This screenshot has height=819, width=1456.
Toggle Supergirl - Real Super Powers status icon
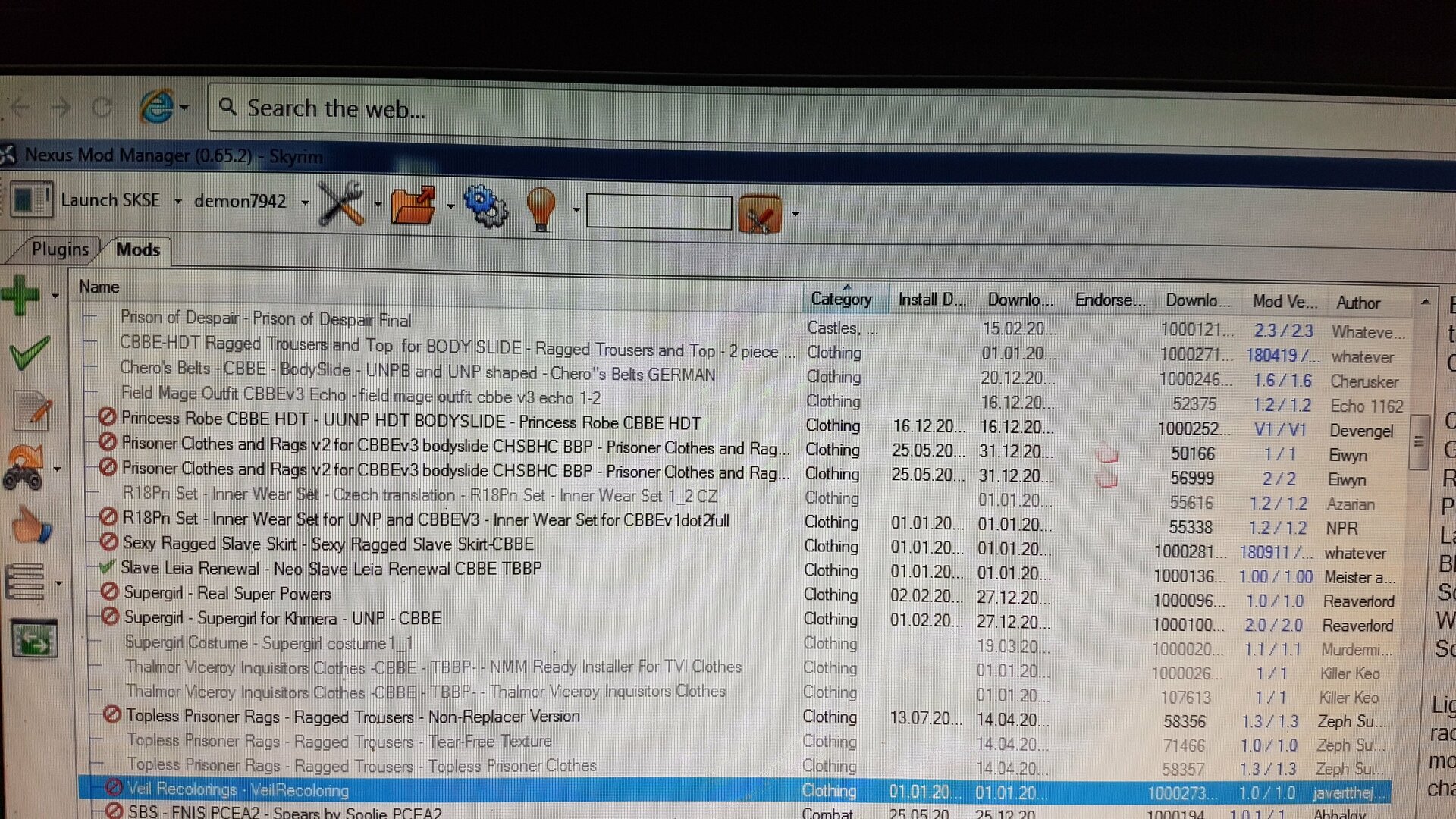[110, 591]
